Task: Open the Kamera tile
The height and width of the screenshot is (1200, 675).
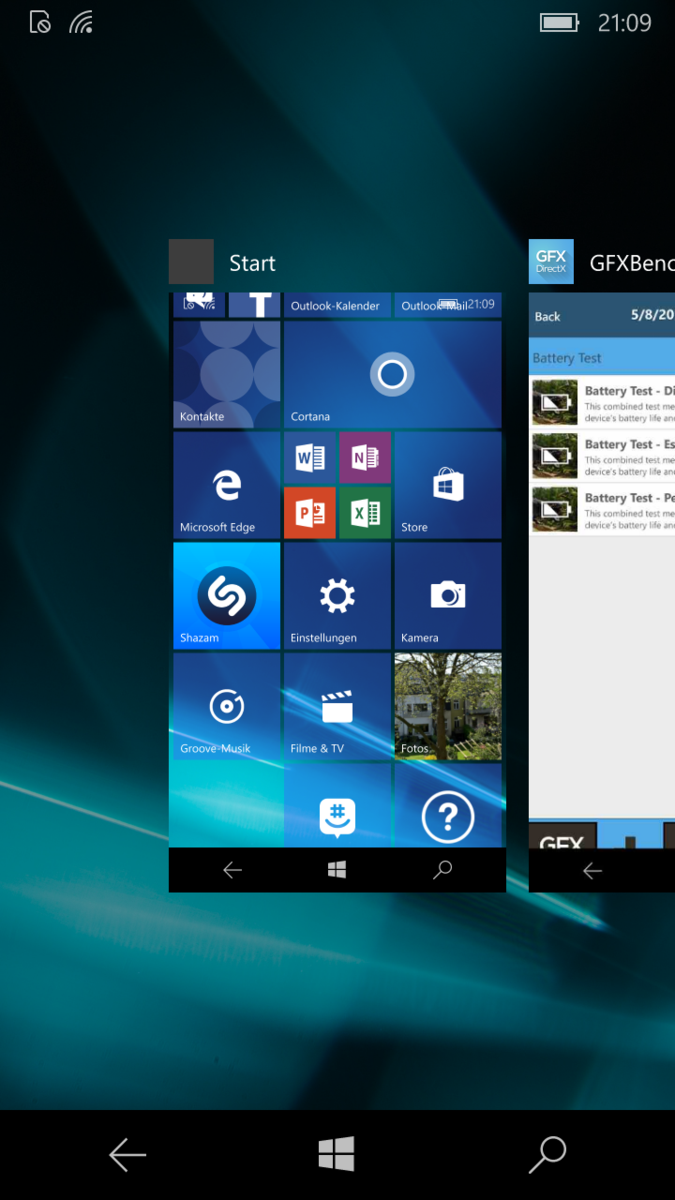Action: 448,596
